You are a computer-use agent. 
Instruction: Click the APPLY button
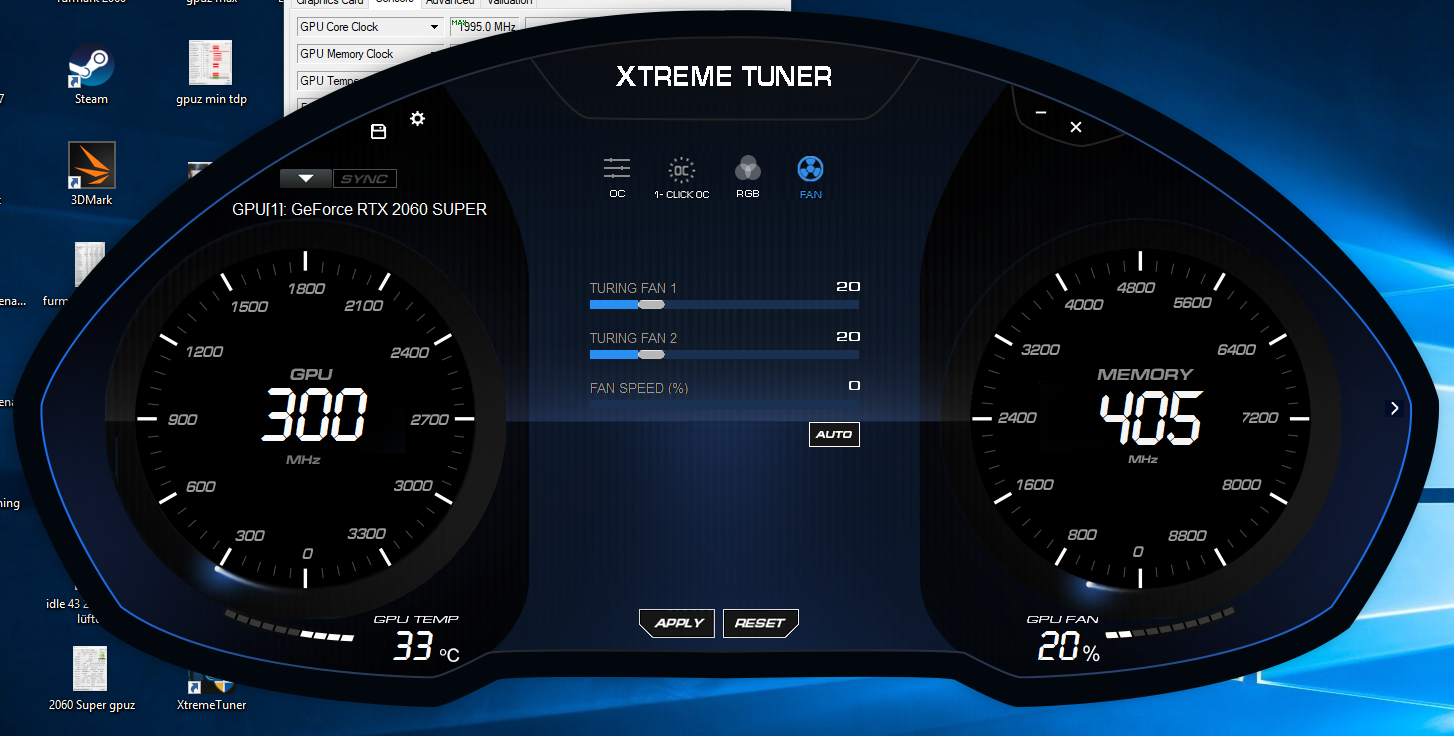(x=678, y=623)
